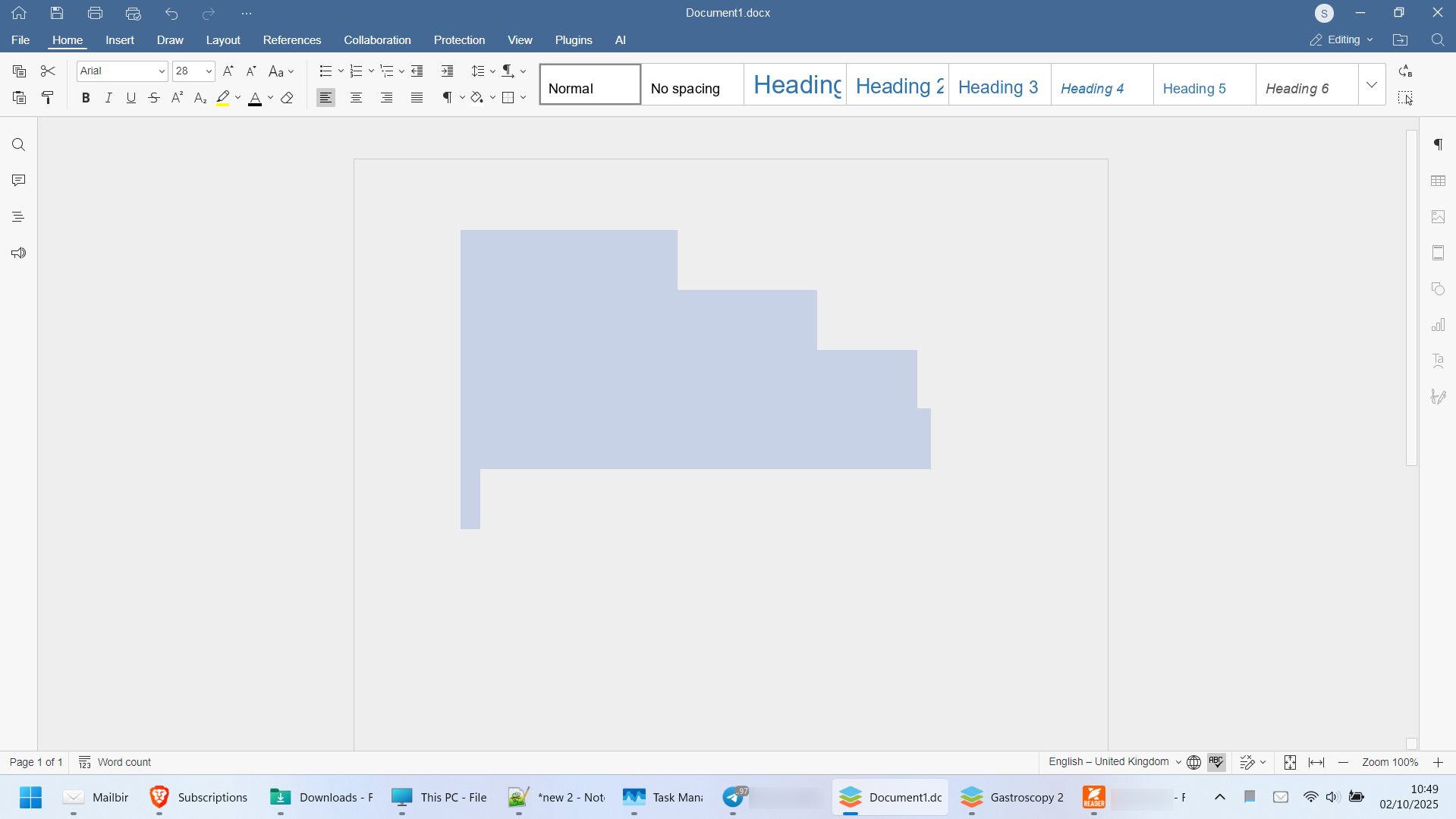Click the Strikethrough icon
Viewport: 1456px width, 819px height.
[x=154, y=98]
